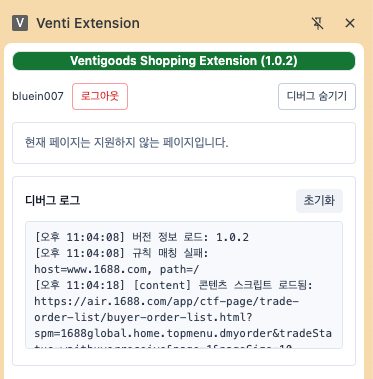Hide debug panel with 디버그 숨기기
The image size is (373, 379).
pos(317,96)
